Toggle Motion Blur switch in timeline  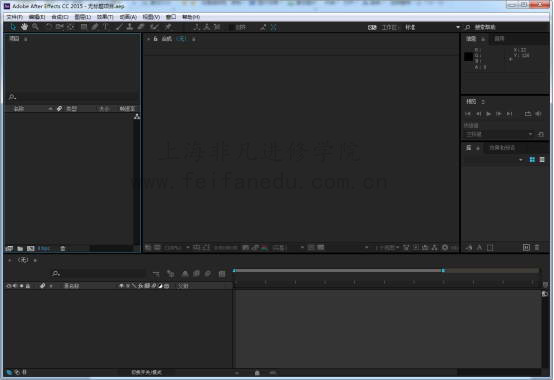point(208,274)
